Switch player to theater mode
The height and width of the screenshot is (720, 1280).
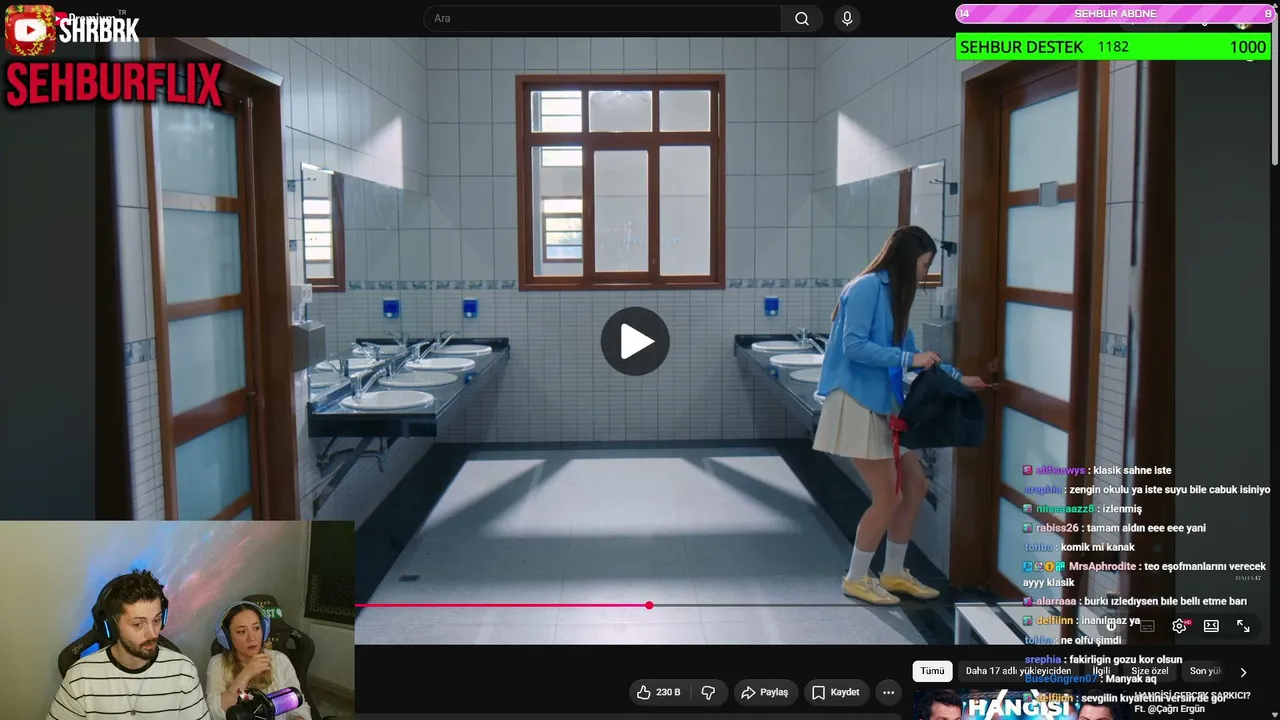pyautogui.click(x=1211, y=626)
